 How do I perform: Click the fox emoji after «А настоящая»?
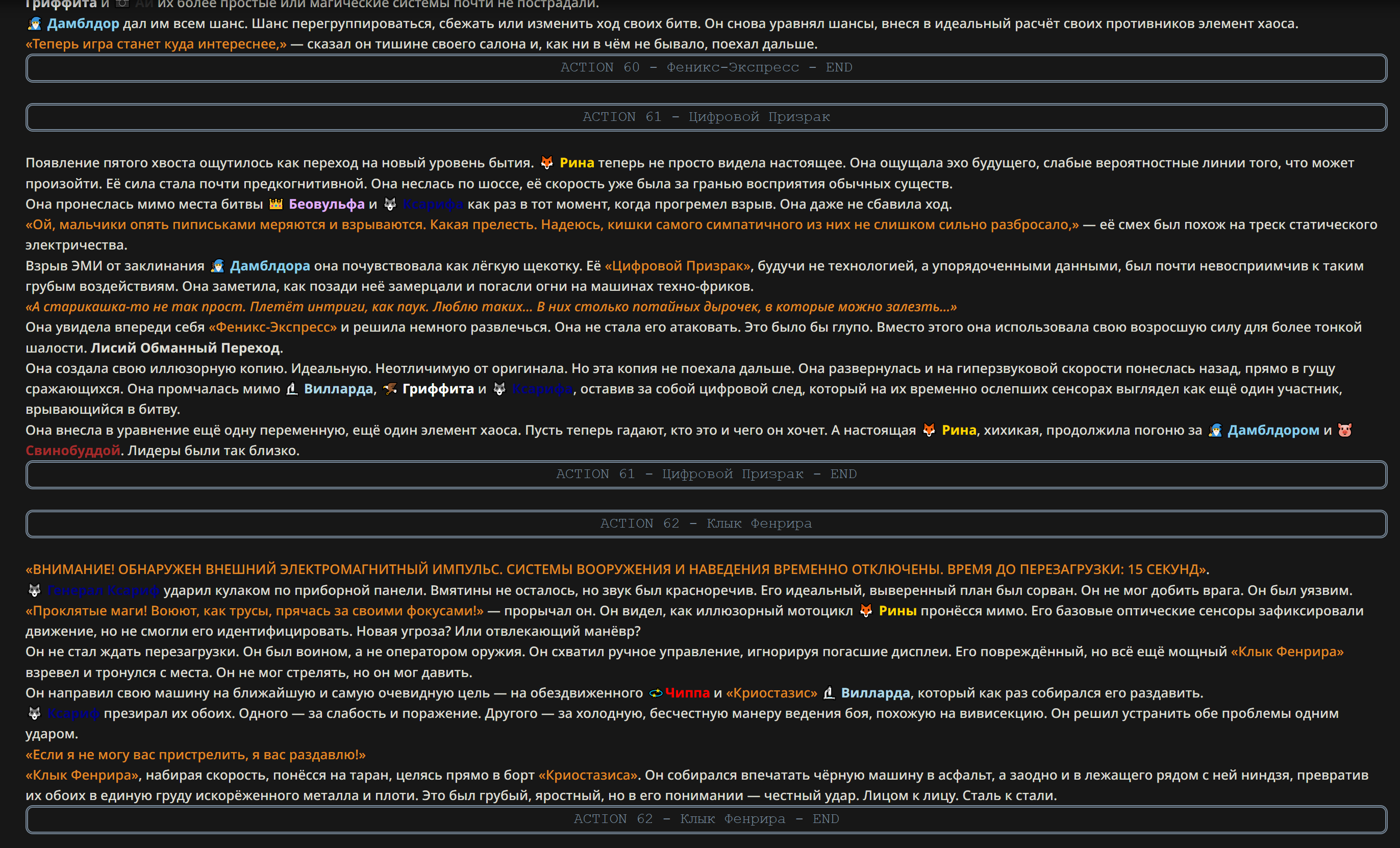[x=929, y=430]
